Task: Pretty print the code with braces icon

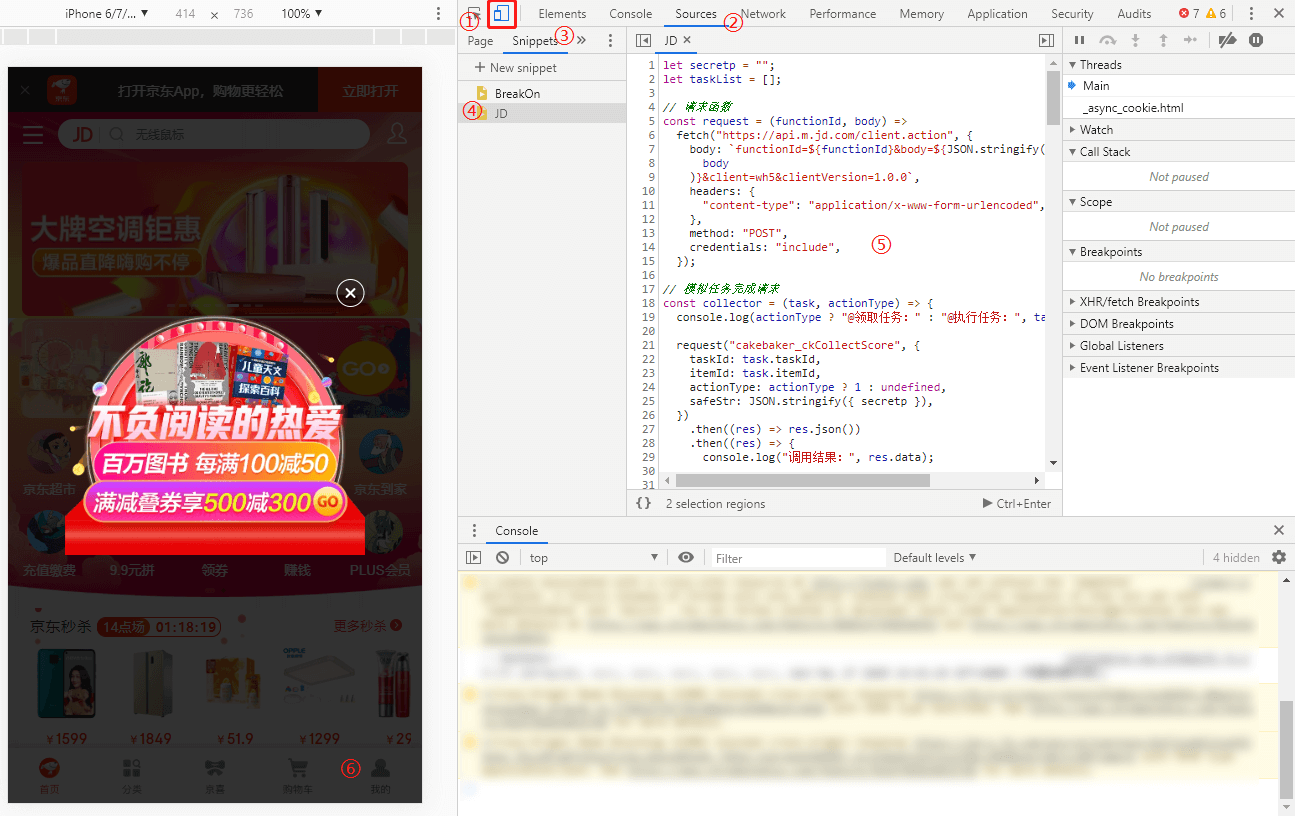Action: [x=643, y=504]
